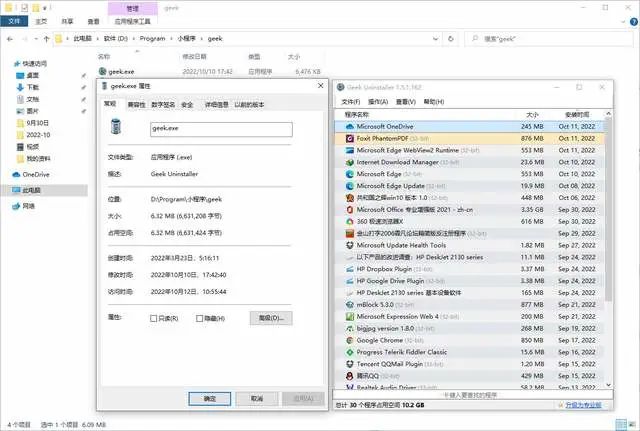Click the Geek list scroll-up arrow
The height and width of the screenshot is (431, 640).
609,113
